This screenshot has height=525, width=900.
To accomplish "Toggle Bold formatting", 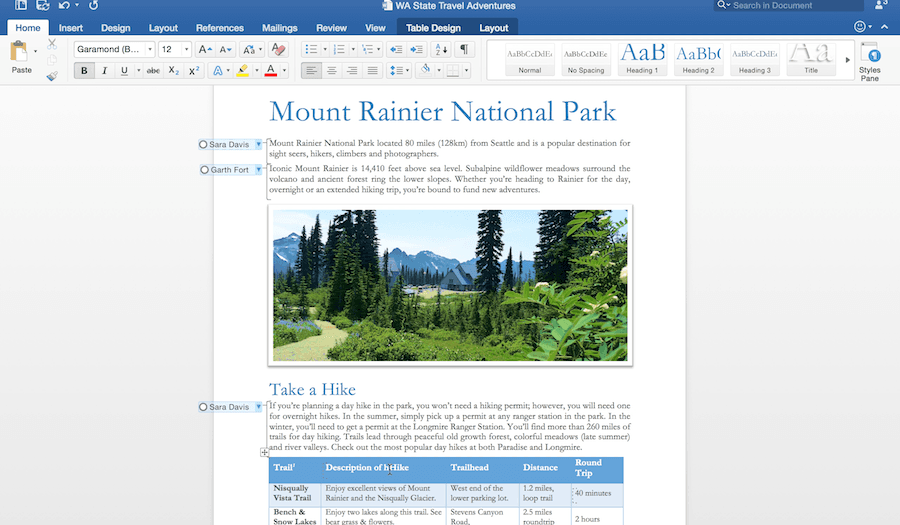I will 84,71.
